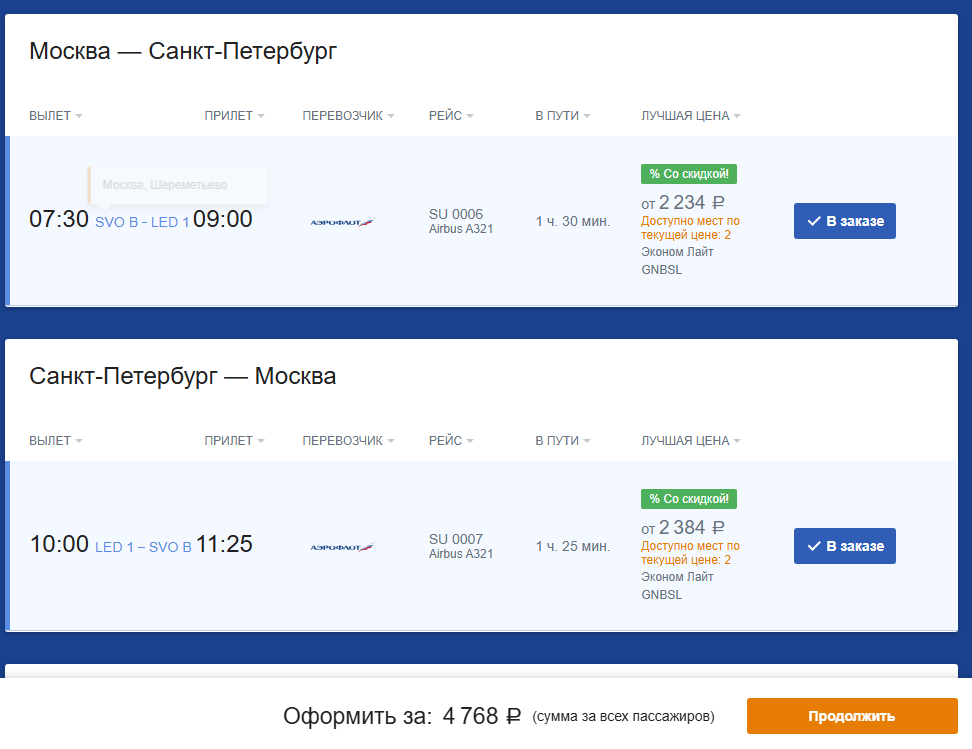Sort outbound flights by 'Прилет' column

[234, 116]
